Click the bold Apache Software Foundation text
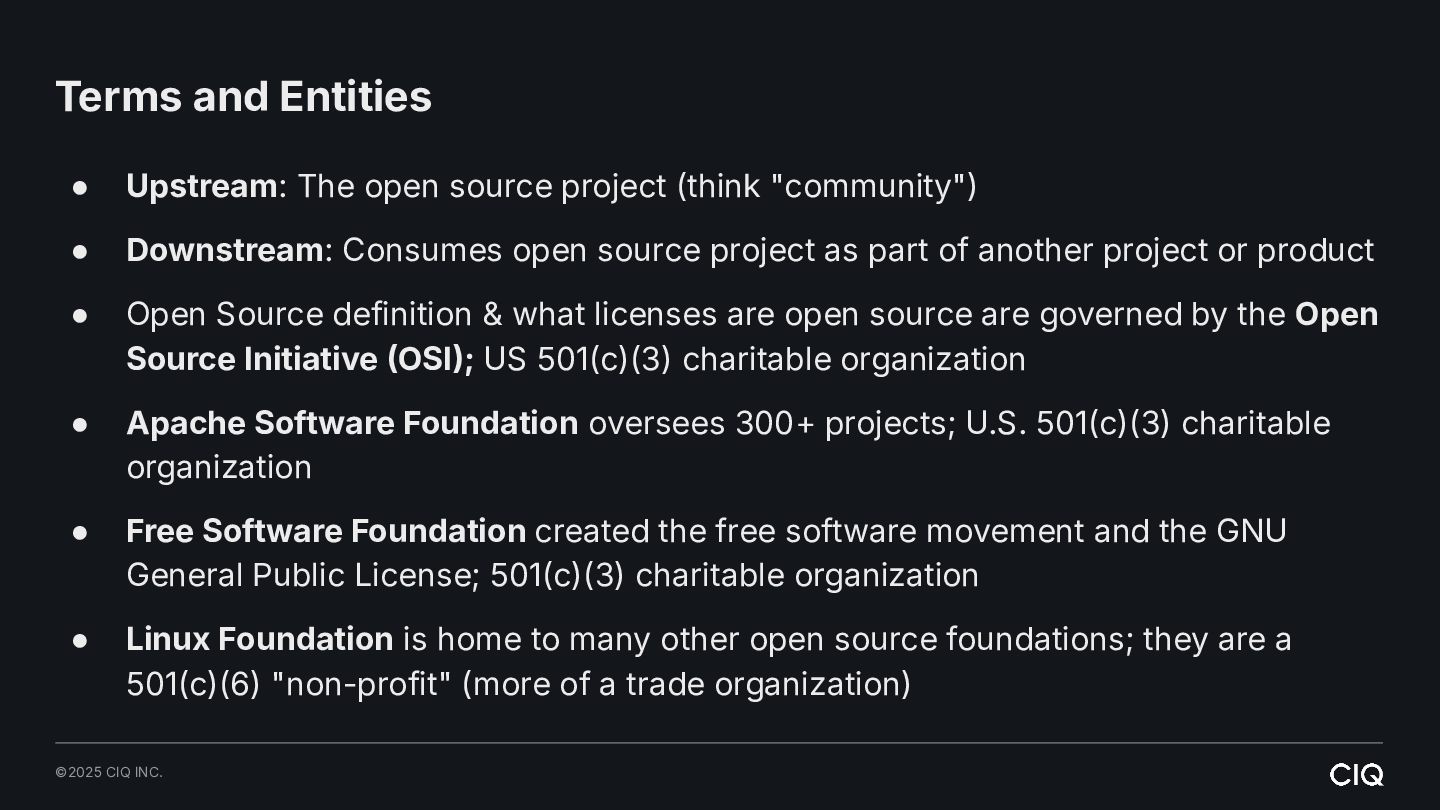The width and height of the screenshot is (1440, 810). tap(352, 423)
